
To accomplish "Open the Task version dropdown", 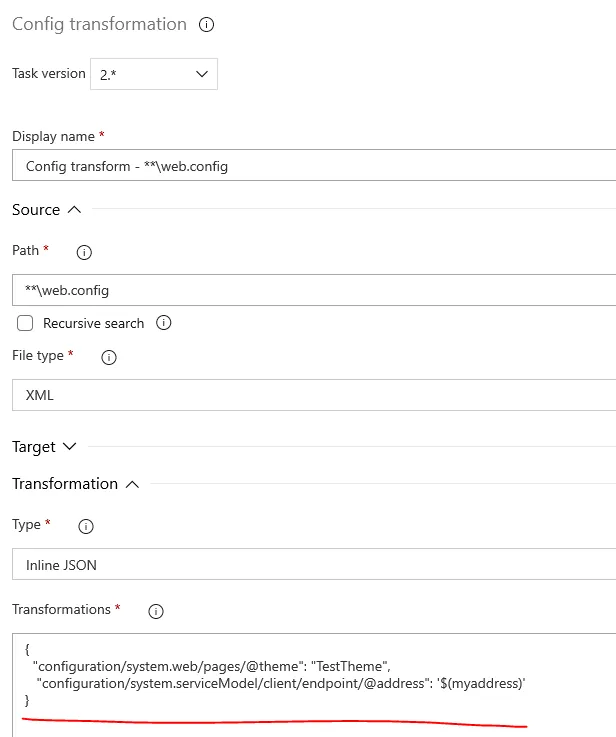I will click(x=153, y=74).
